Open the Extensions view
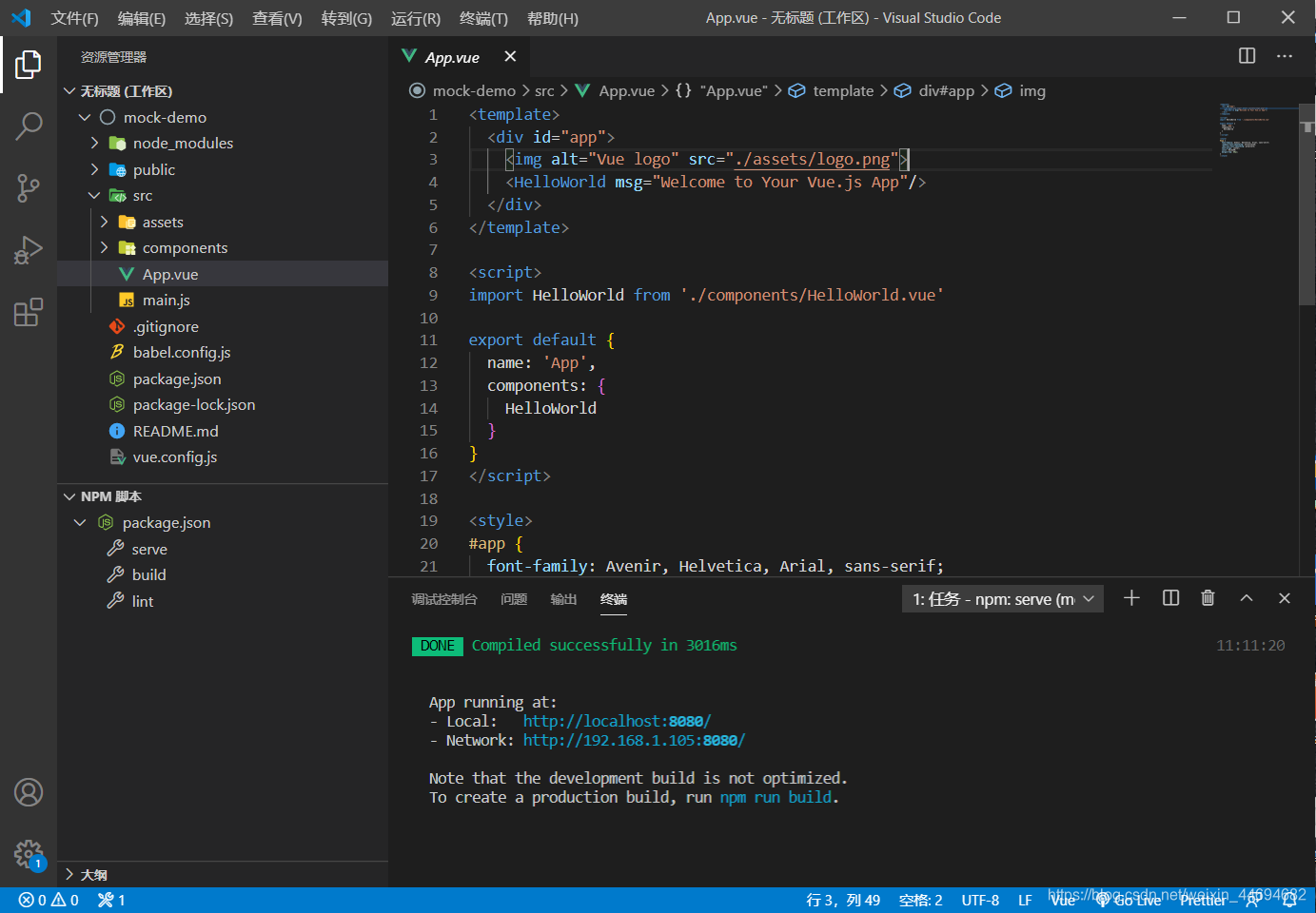Image resolution: width=1316 pixels, height=913 pixels. (29, 312)
